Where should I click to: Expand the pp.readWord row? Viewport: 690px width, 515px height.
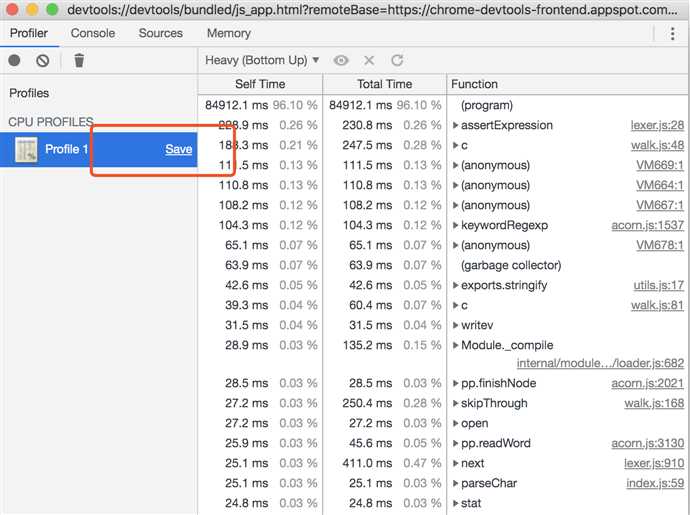coord(455,443)
